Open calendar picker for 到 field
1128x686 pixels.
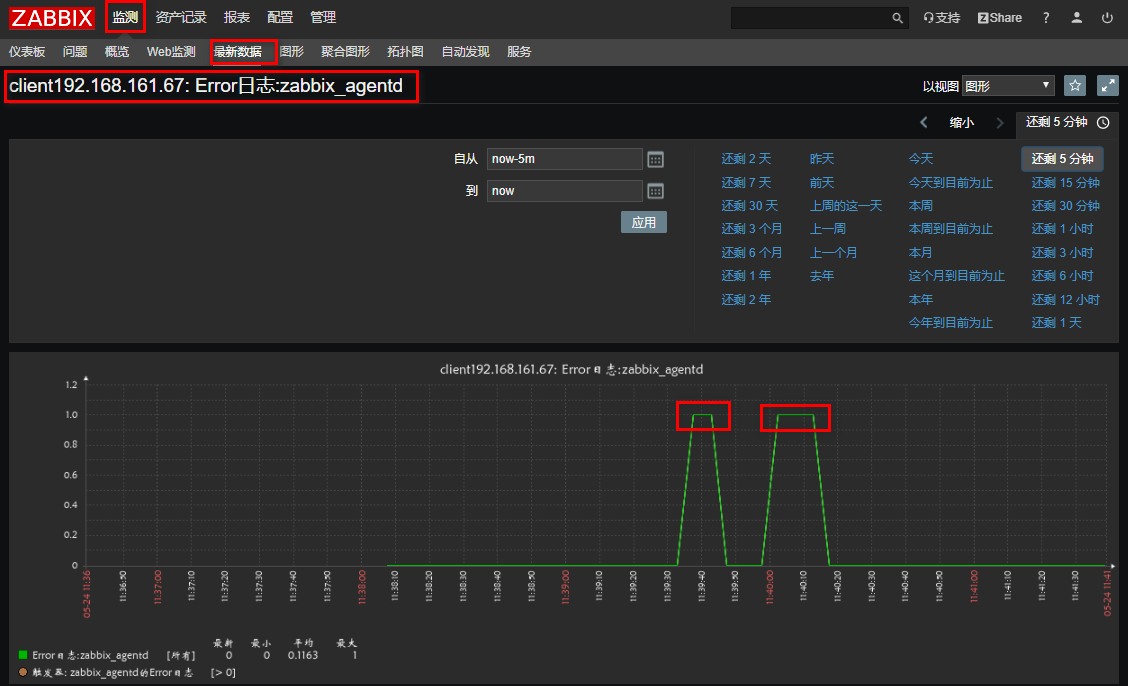[x=655, y=191]
